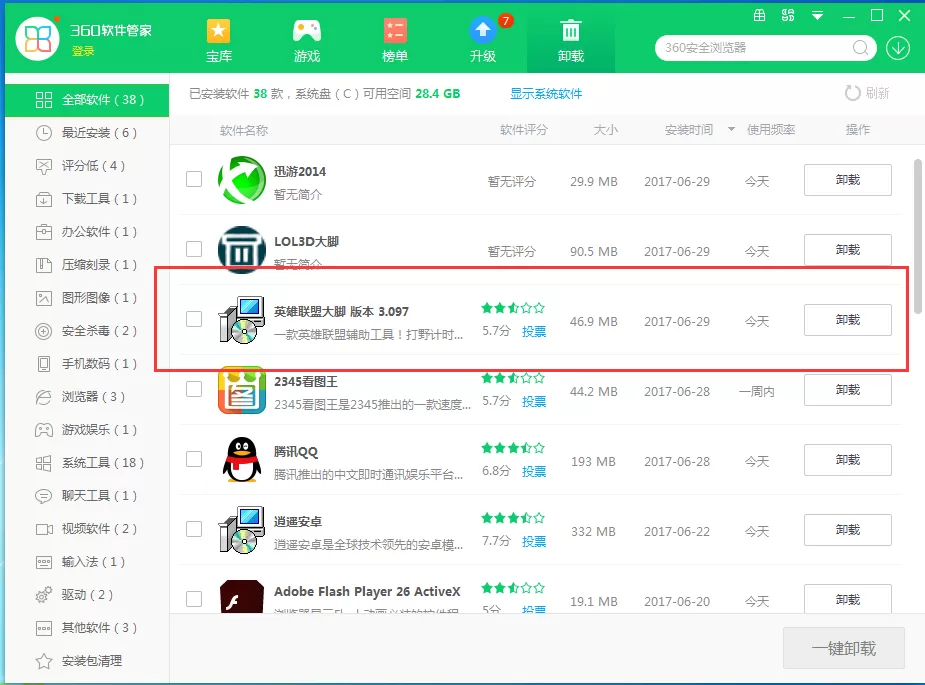Screen dimensions: 925x685
Task: Tick the checkbox for Adobe Flash Player
Action: [194, 599]
